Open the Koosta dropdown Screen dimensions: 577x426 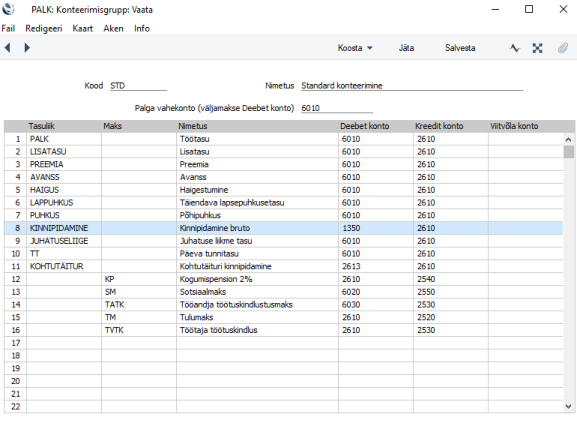(x=355, y=48)
